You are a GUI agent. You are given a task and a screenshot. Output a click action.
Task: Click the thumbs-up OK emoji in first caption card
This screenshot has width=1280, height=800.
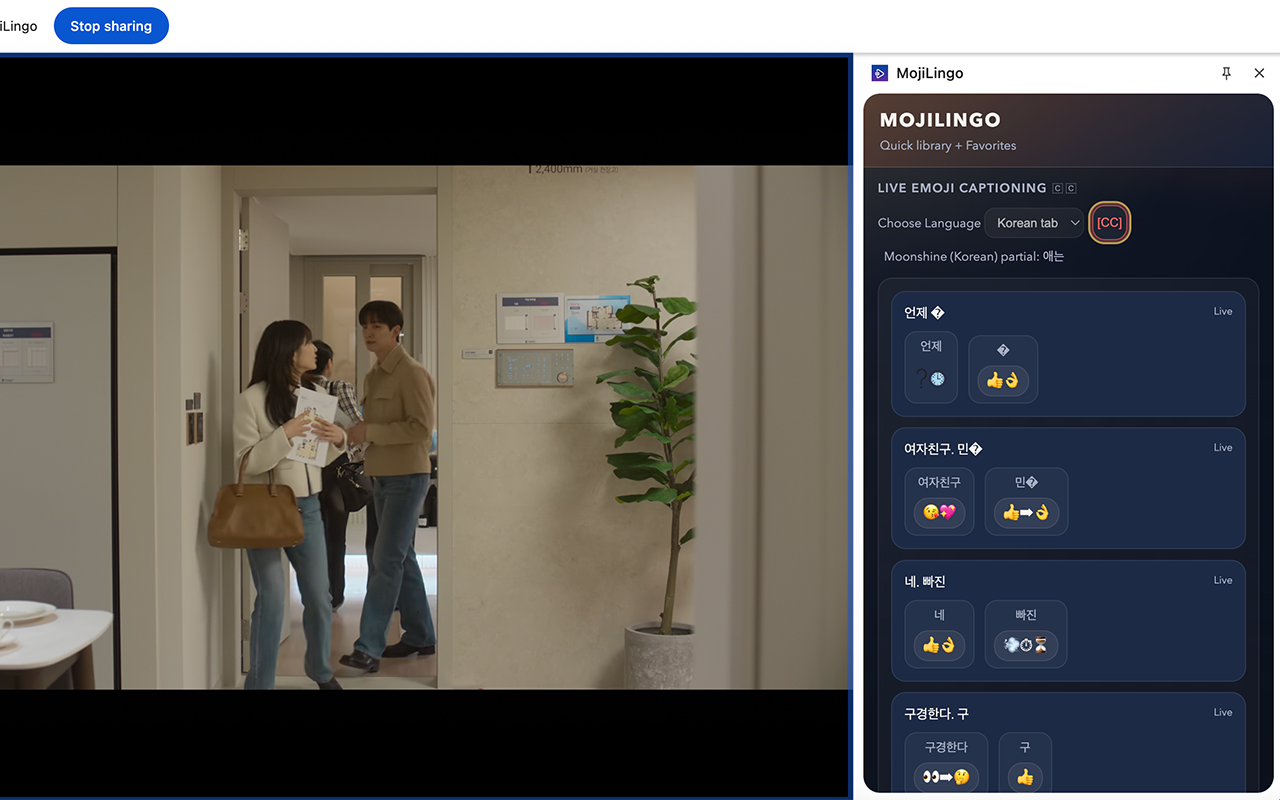1002,380
